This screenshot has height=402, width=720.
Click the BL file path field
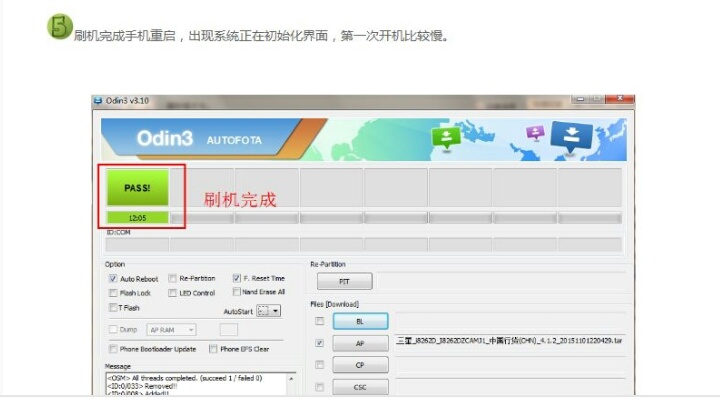click(x=510, y=321)
